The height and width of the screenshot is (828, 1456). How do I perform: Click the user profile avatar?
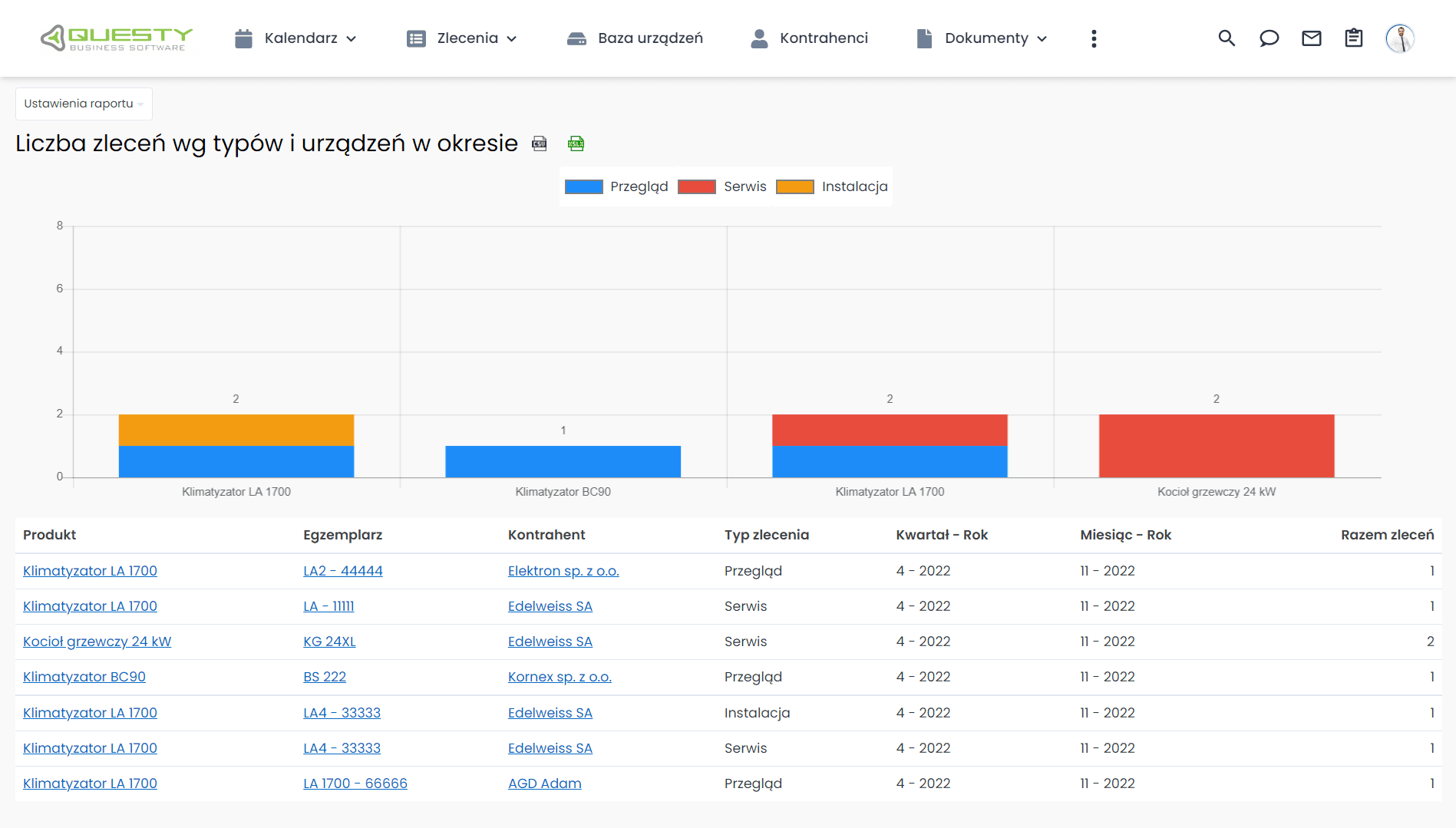tap(1400, 38)
